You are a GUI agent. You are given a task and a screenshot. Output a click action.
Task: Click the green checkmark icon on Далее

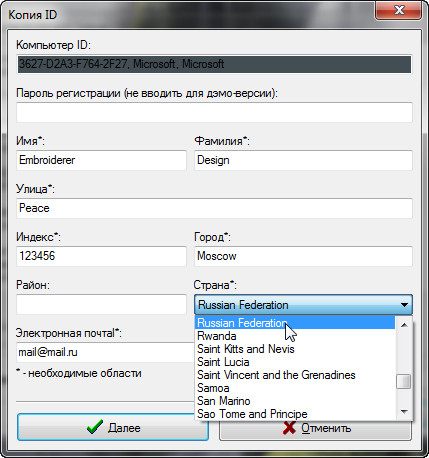click(94, 427)
